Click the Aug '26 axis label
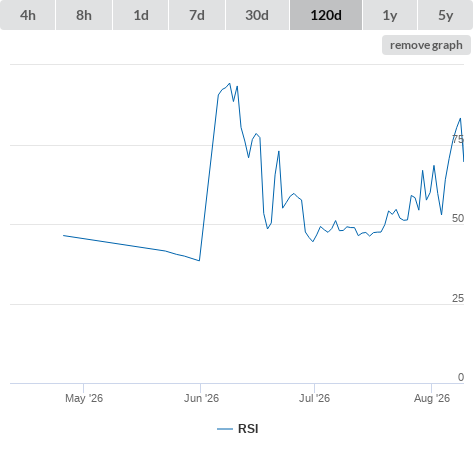The image size is (474, 455). coord(432,398)
